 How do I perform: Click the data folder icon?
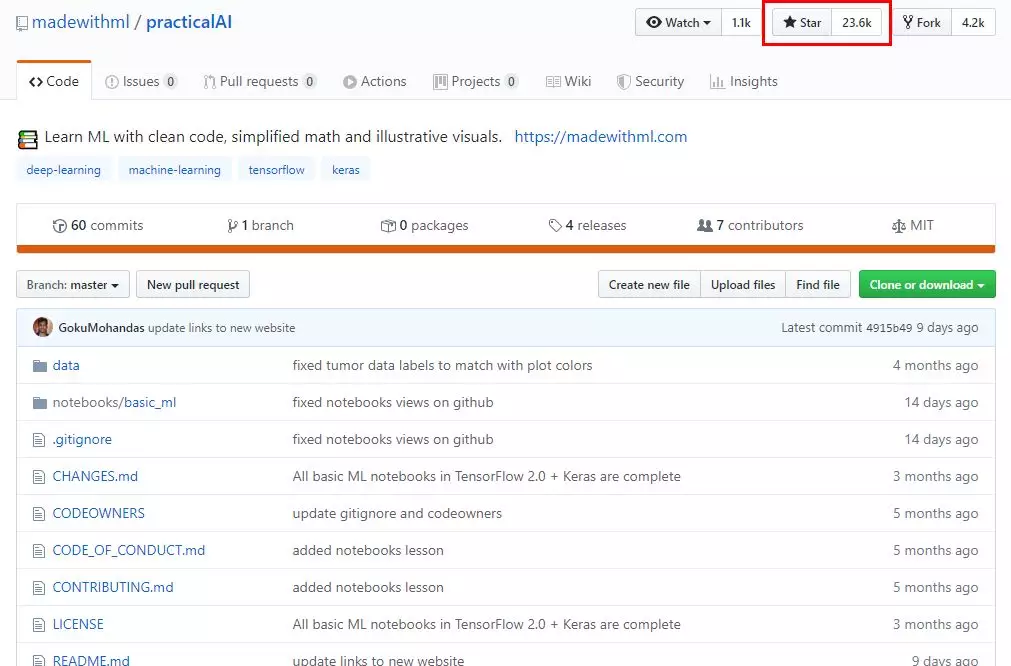click(x=40, y=366)
